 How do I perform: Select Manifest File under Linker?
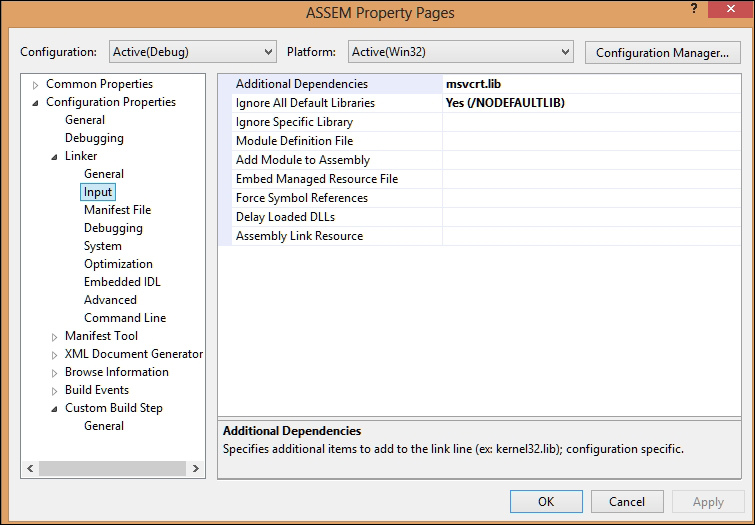(x=117, y=210)
